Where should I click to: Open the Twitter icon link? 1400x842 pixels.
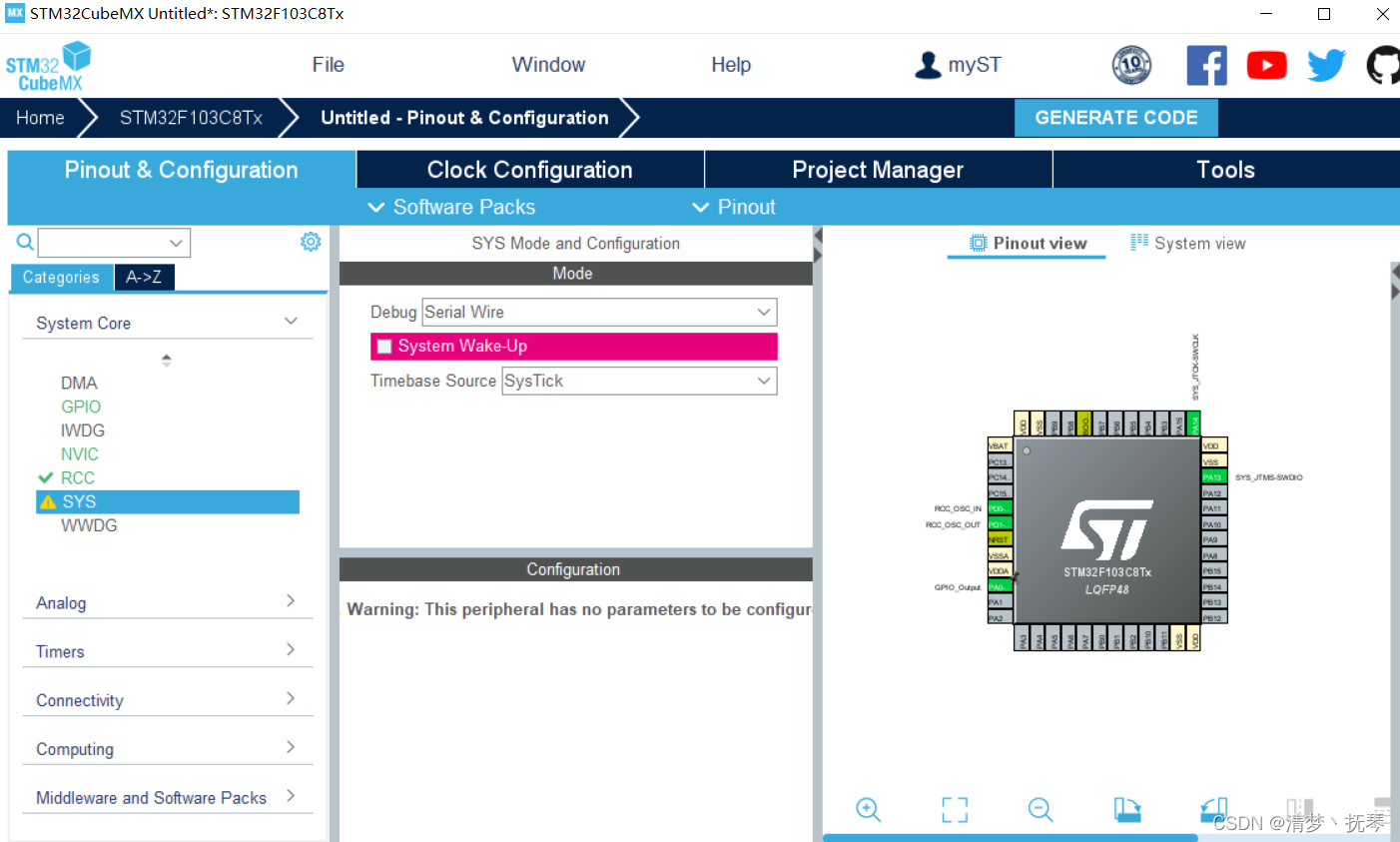pos(1327,66)
